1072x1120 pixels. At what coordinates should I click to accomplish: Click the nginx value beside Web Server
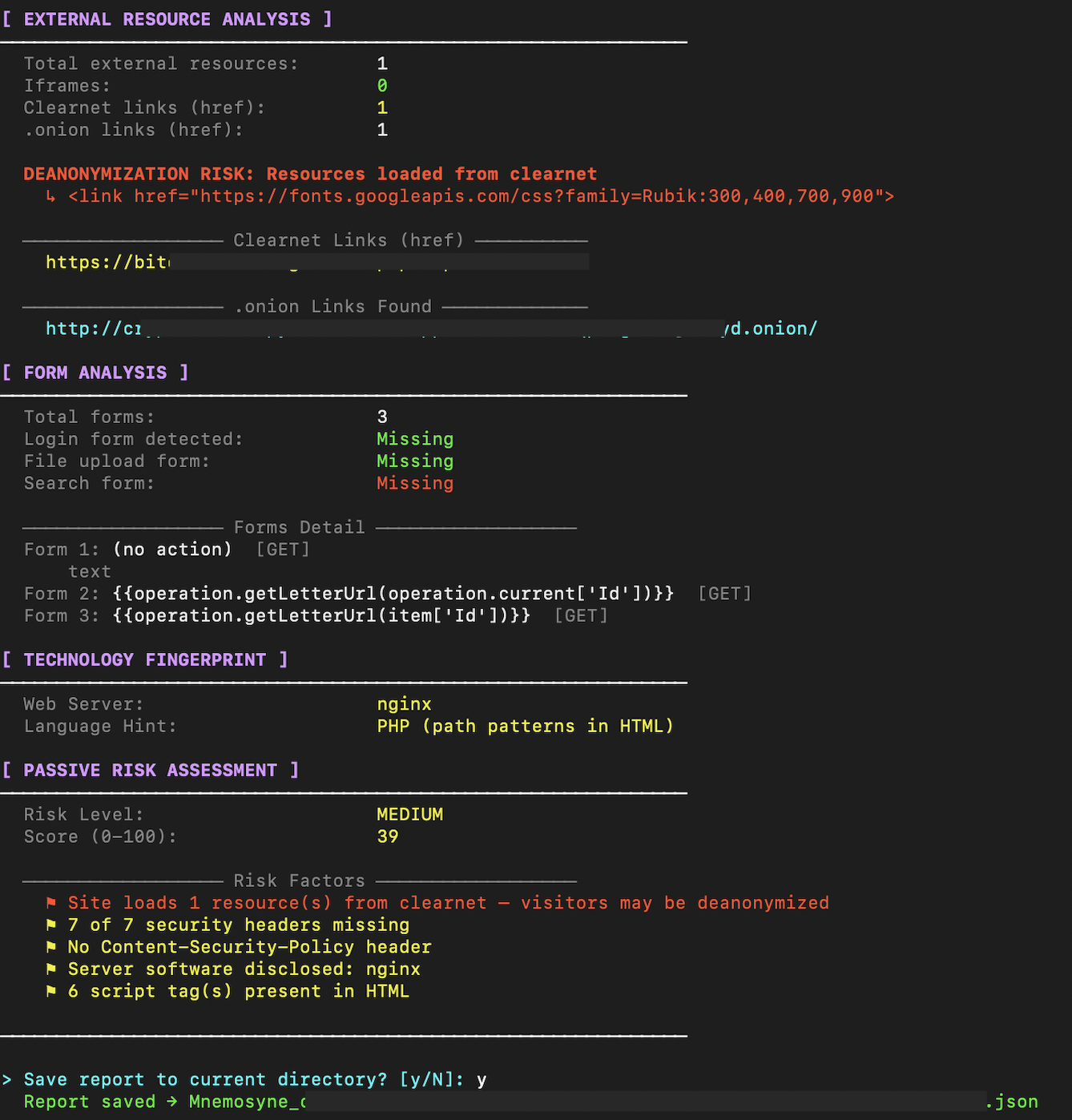coord(404,704)
